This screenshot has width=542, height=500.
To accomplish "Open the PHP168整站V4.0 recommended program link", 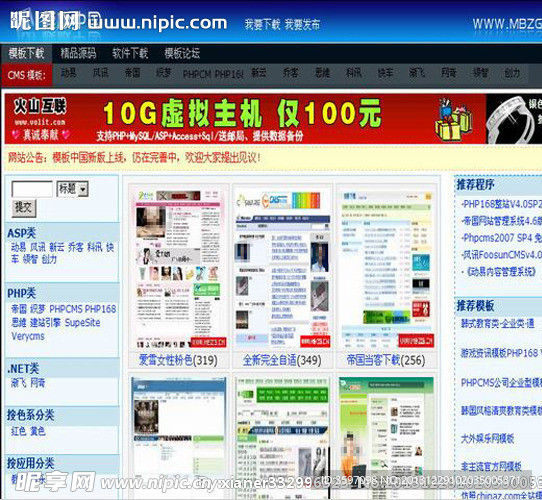I will coord(502,204).
